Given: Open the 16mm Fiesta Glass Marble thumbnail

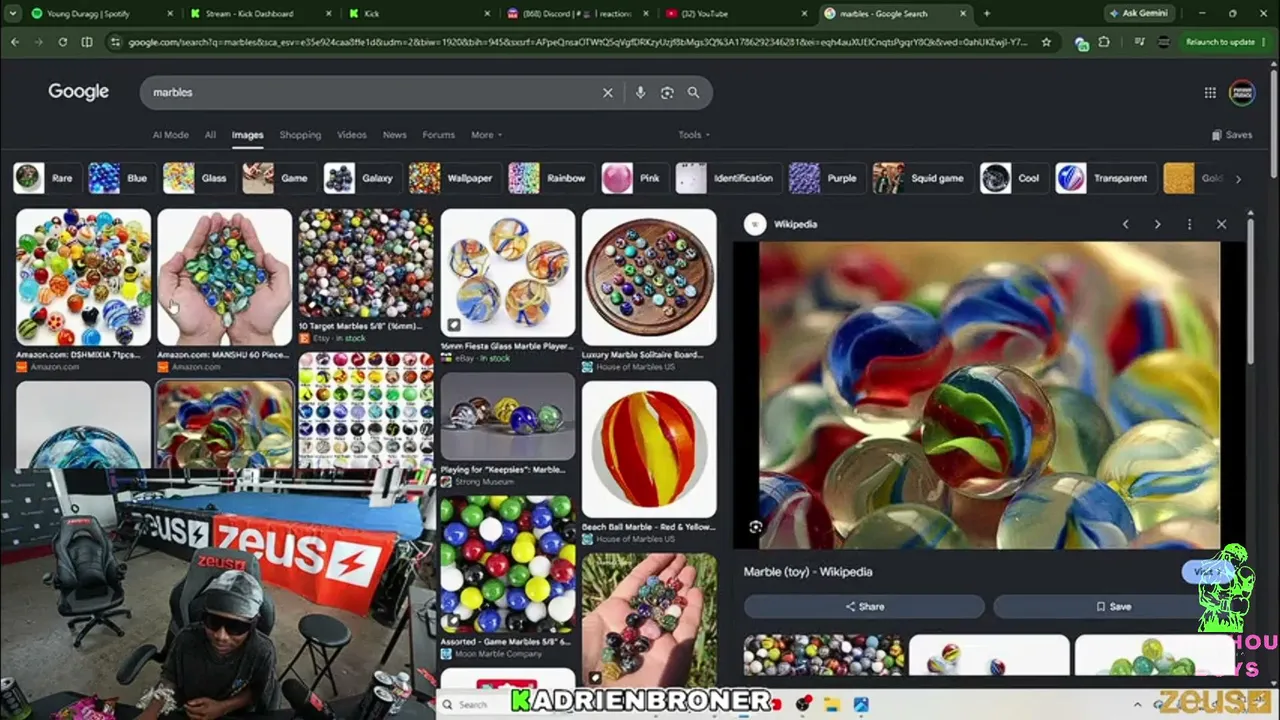Looking at the screenshot, I should (508, 272).
